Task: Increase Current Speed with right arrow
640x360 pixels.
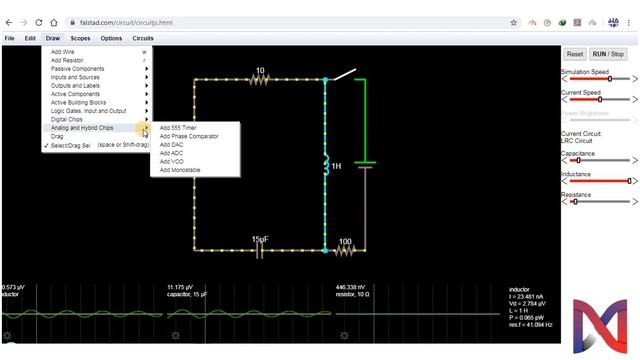Action: (x=635, y=99)
